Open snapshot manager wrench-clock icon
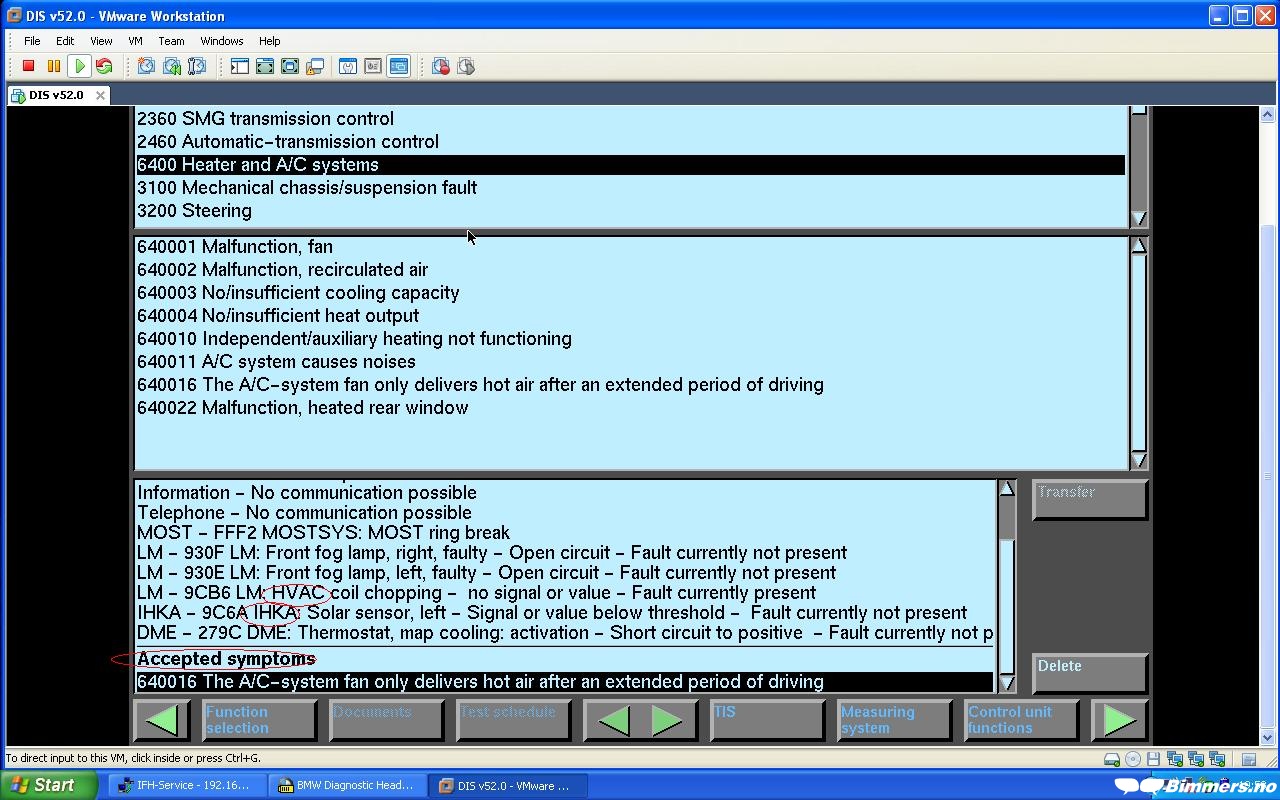The width and height of the screenshot is (1280, 800). coord(197,66)
